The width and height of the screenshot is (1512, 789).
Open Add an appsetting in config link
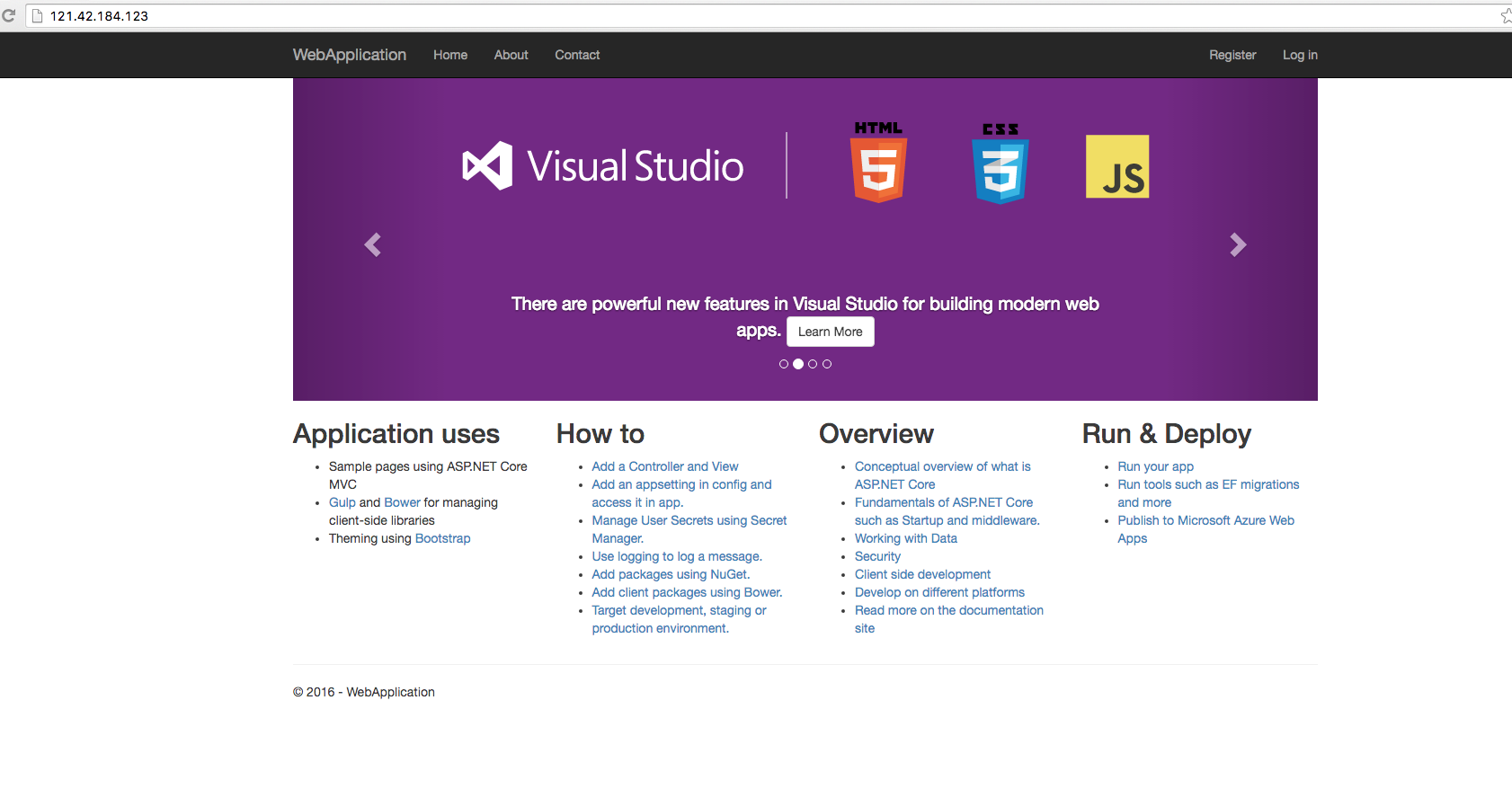[x=681, y=493]
